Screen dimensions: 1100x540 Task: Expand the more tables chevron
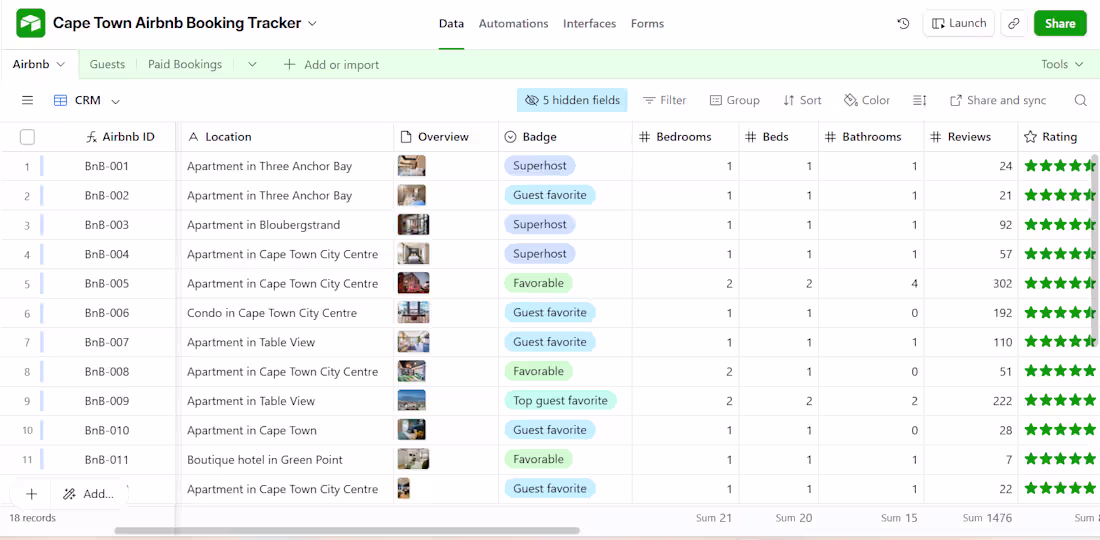pos(253,65)
